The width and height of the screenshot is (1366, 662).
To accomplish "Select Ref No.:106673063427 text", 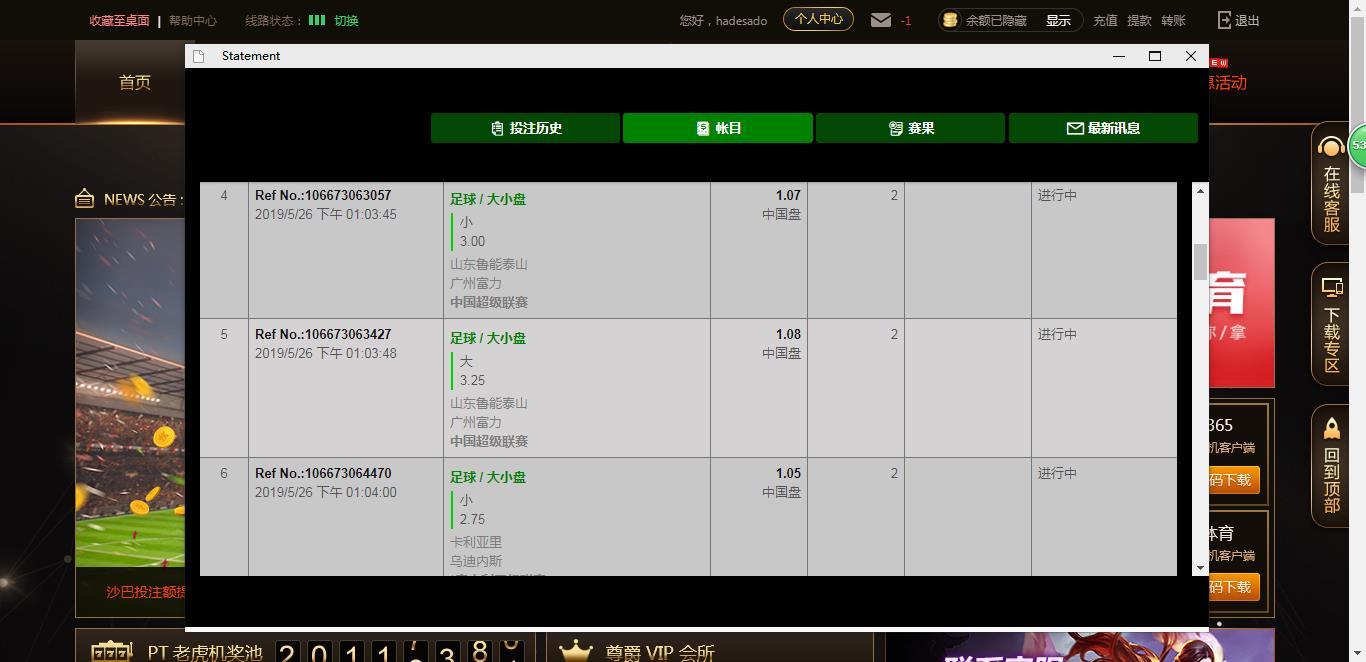I will click(x=323, y=334).
